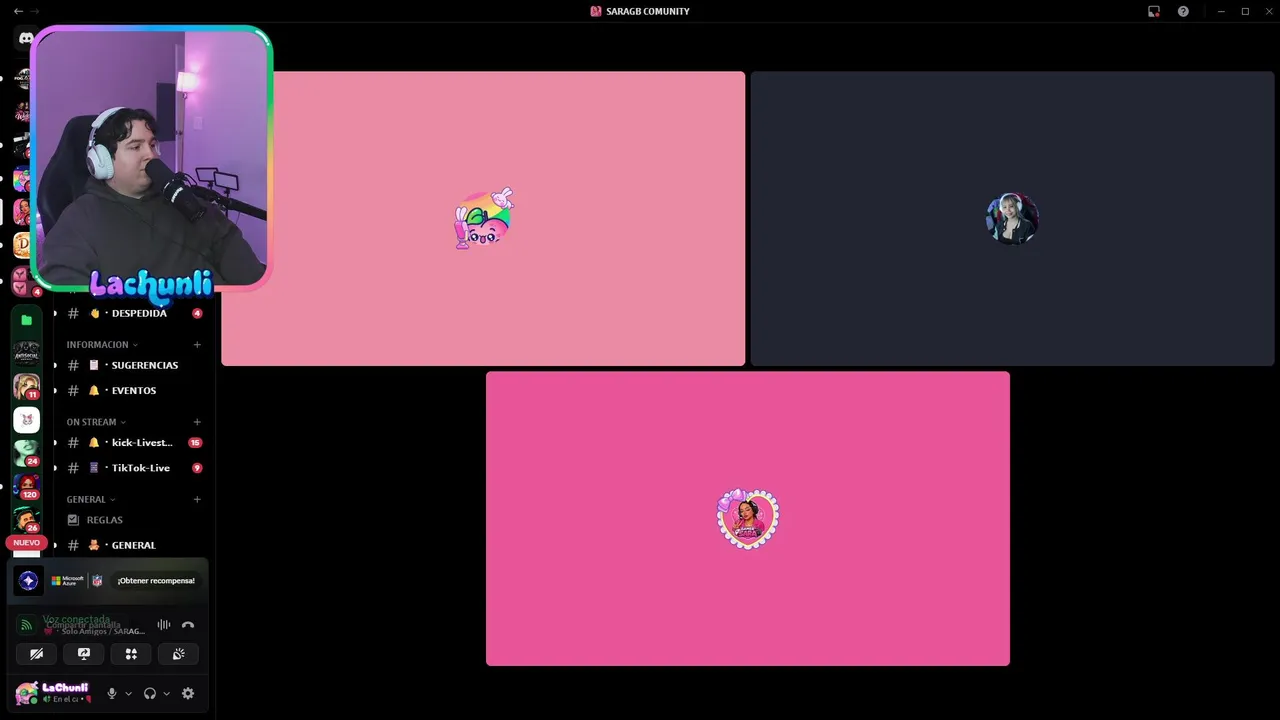The width and height of the screenshot is (1280, 720).
Task: Click the 15 unread badge on kick-Livestream
Action: click(195, 442)
